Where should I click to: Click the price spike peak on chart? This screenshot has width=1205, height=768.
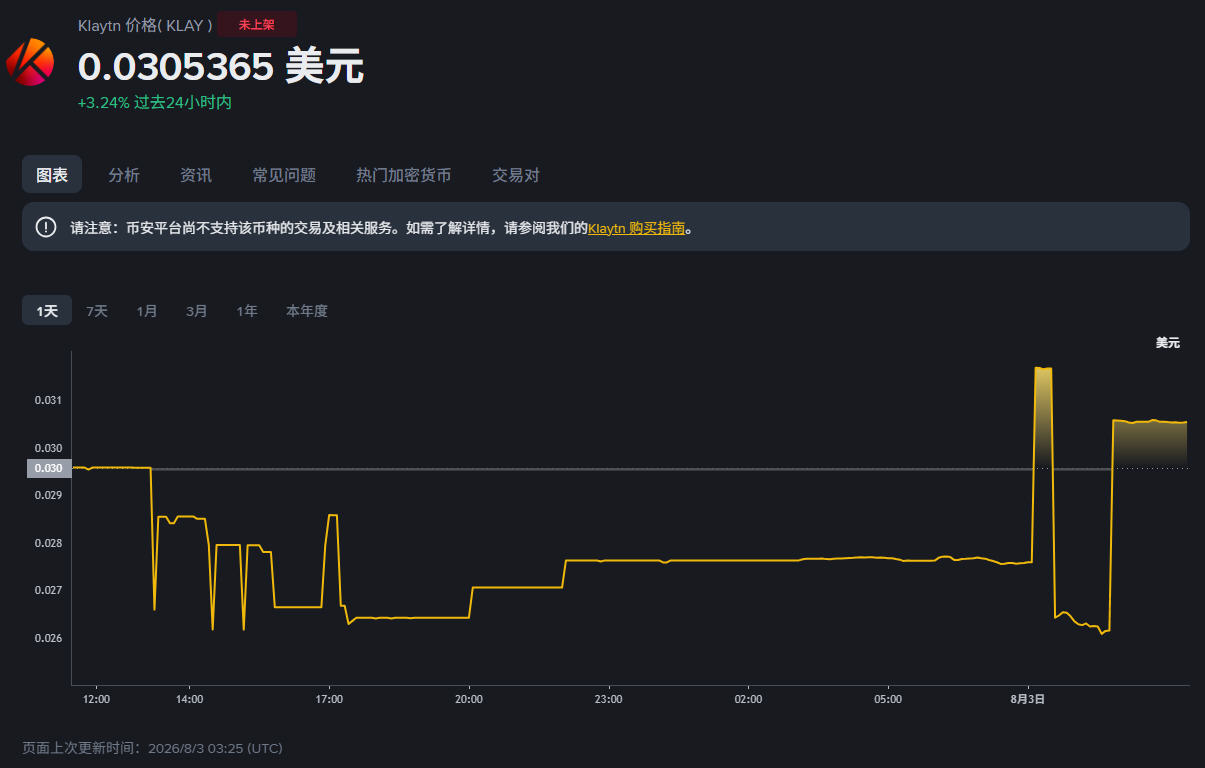[x=1043, y=369]
